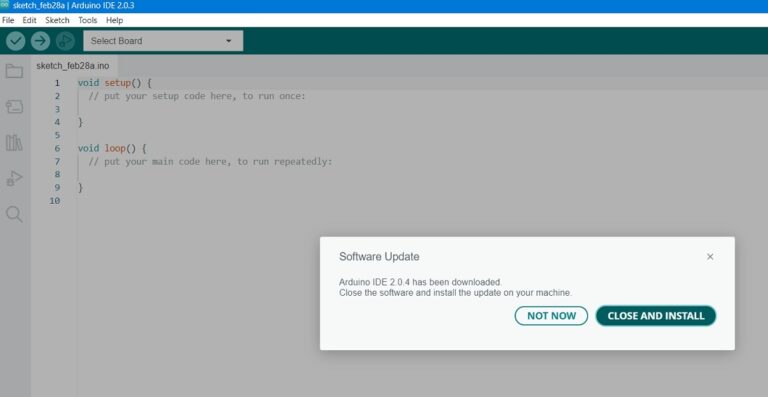Click the NOT NOW button

[551, 316]
